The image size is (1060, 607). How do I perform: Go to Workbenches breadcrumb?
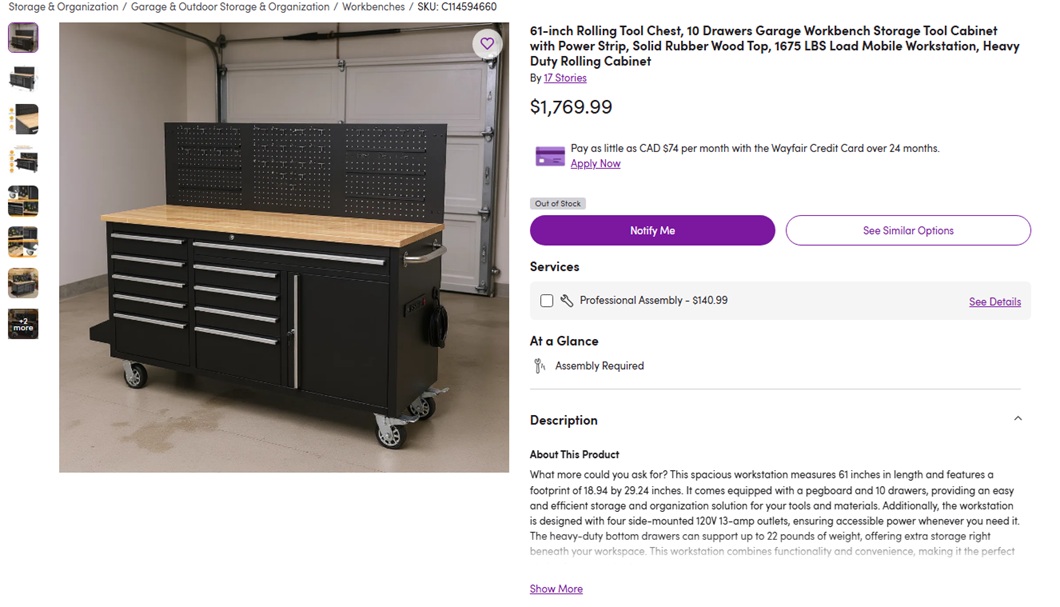coord(373,7)
